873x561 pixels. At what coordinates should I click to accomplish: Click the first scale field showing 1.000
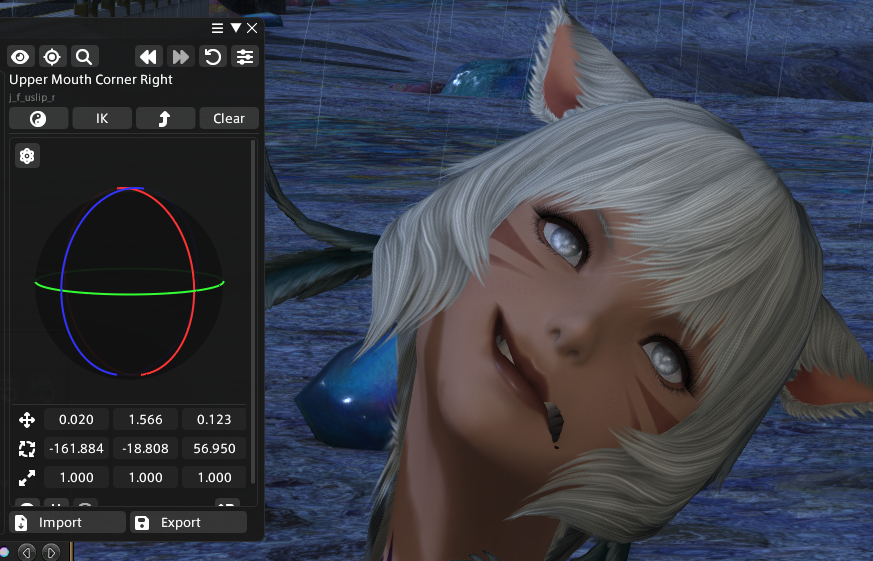tap(76, 478)
